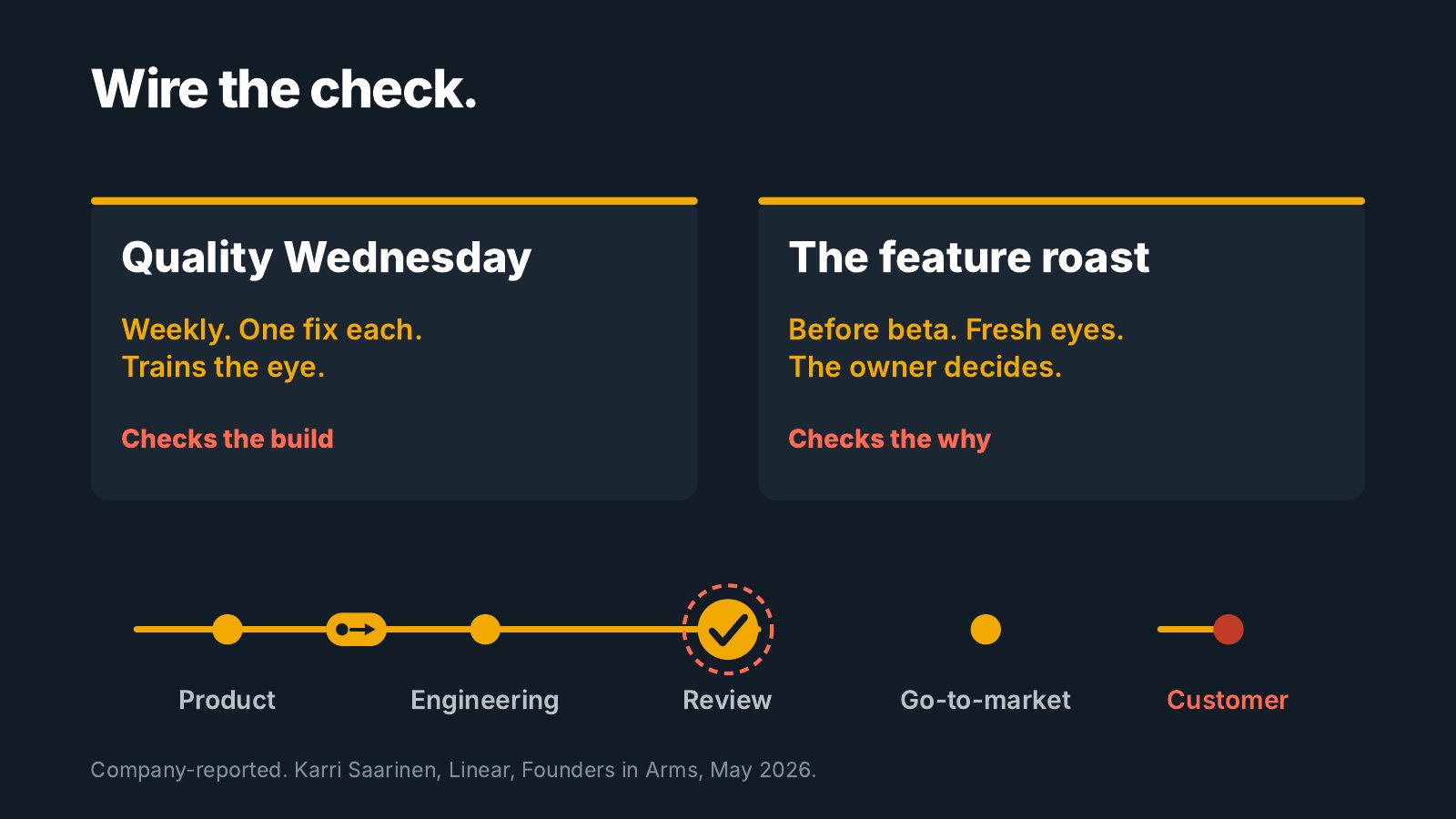The height and width of the screenshot is (819, 1456).
Task: Click the Review stage label
Action: (727, 700)
